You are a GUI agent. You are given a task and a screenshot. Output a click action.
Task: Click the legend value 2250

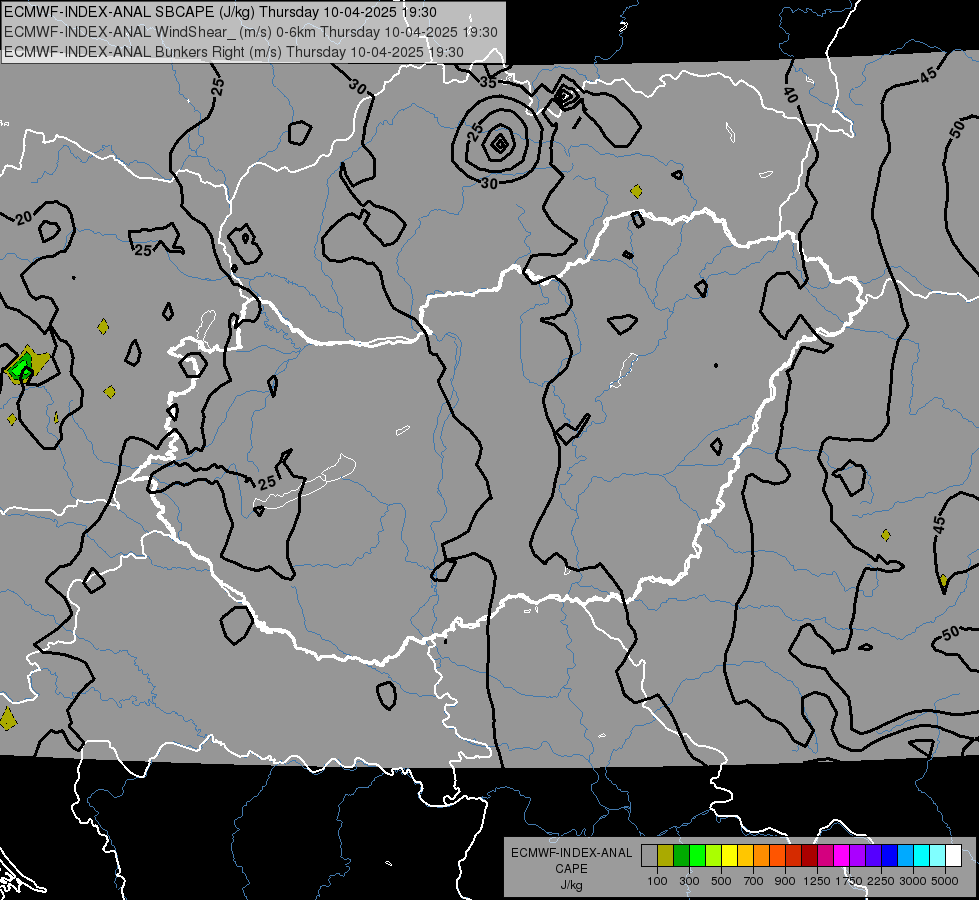(881, 881)
